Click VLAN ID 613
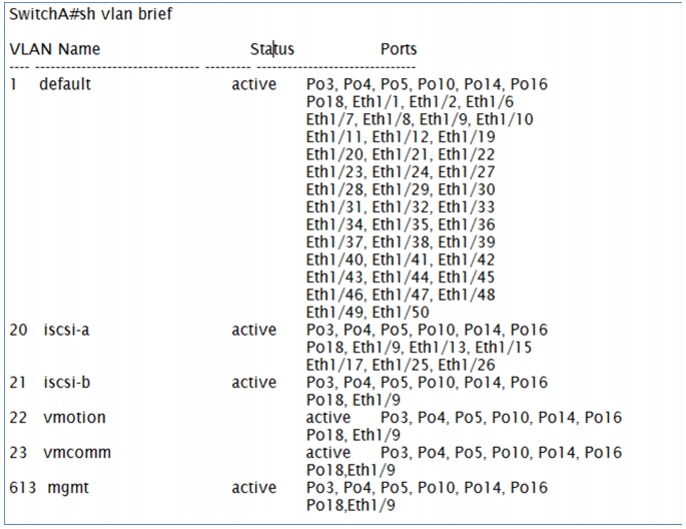Image resolution: width=686 pixels, height=529 pixels. pyautogui.click(x=22, y=487)
